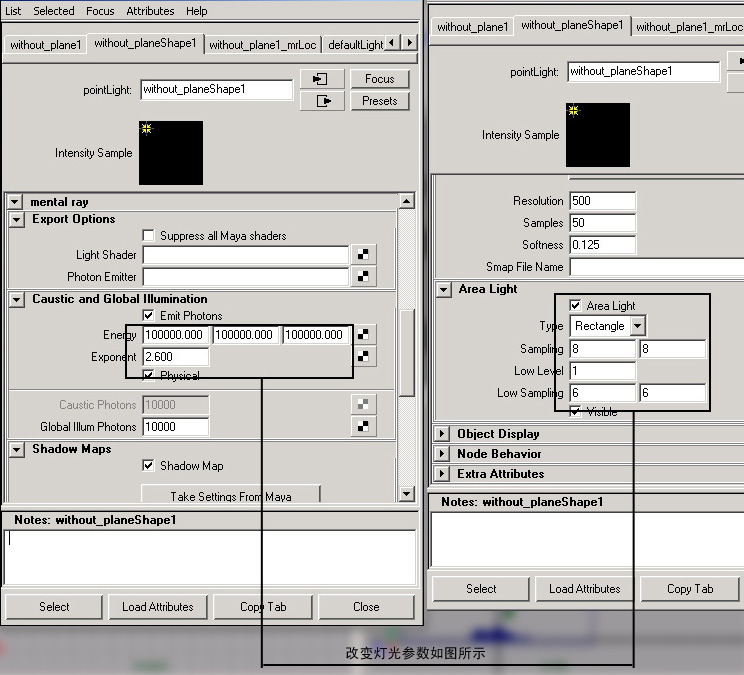
Task: Click Copy Tab in right window
Action: pos(690,589)
